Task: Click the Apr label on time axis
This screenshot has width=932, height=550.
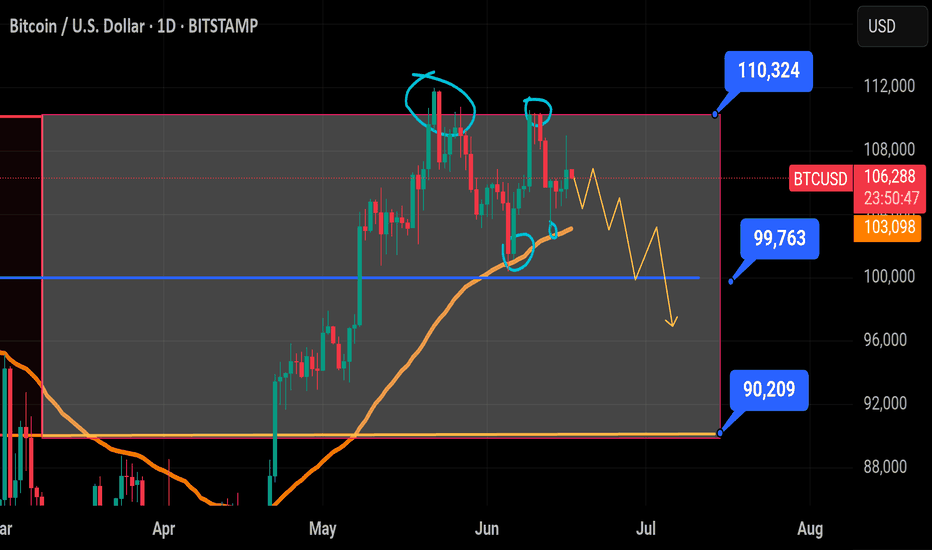Action: [163, 529]
